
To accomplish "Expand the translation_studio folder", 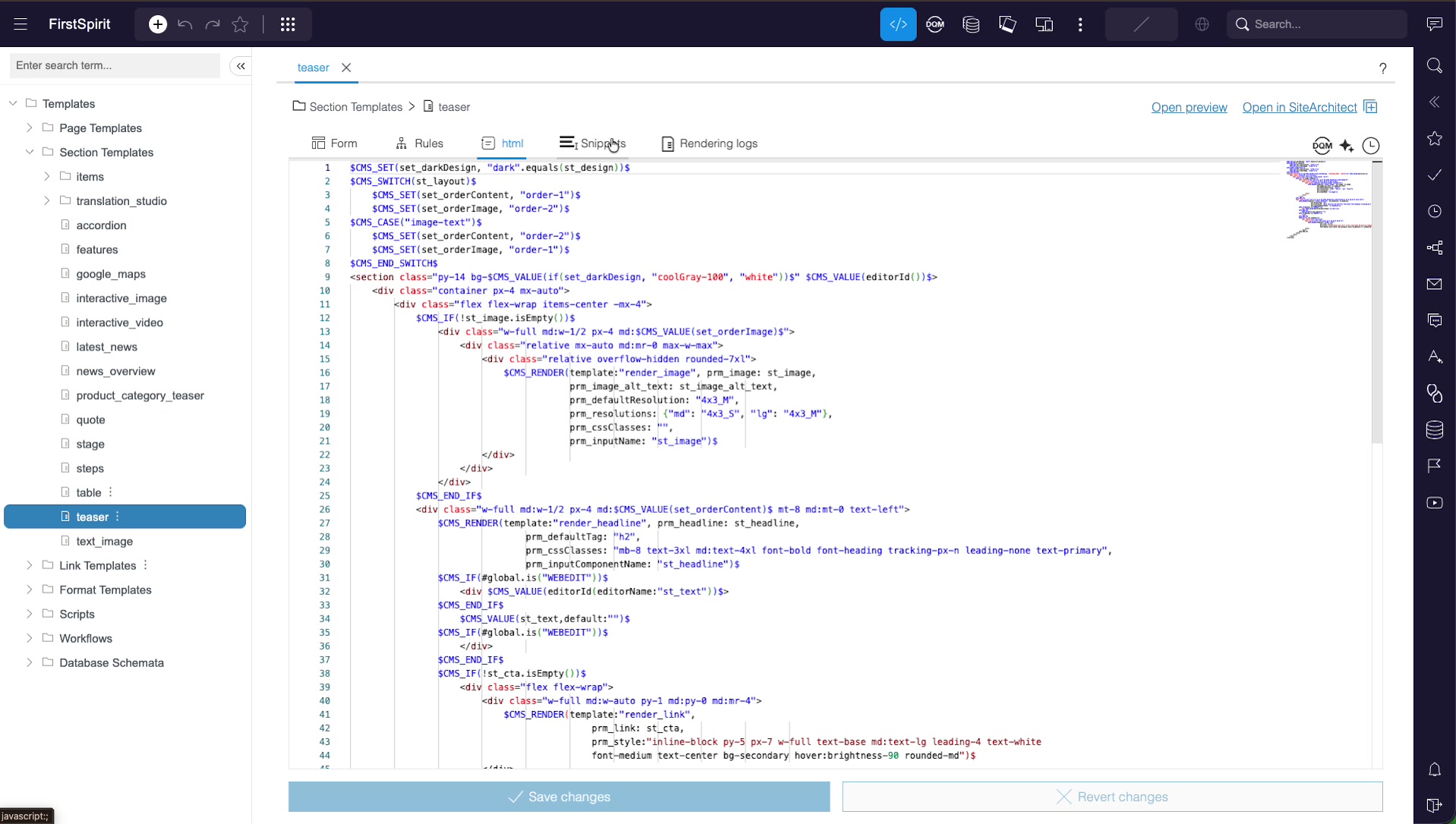I will point(46,200).
